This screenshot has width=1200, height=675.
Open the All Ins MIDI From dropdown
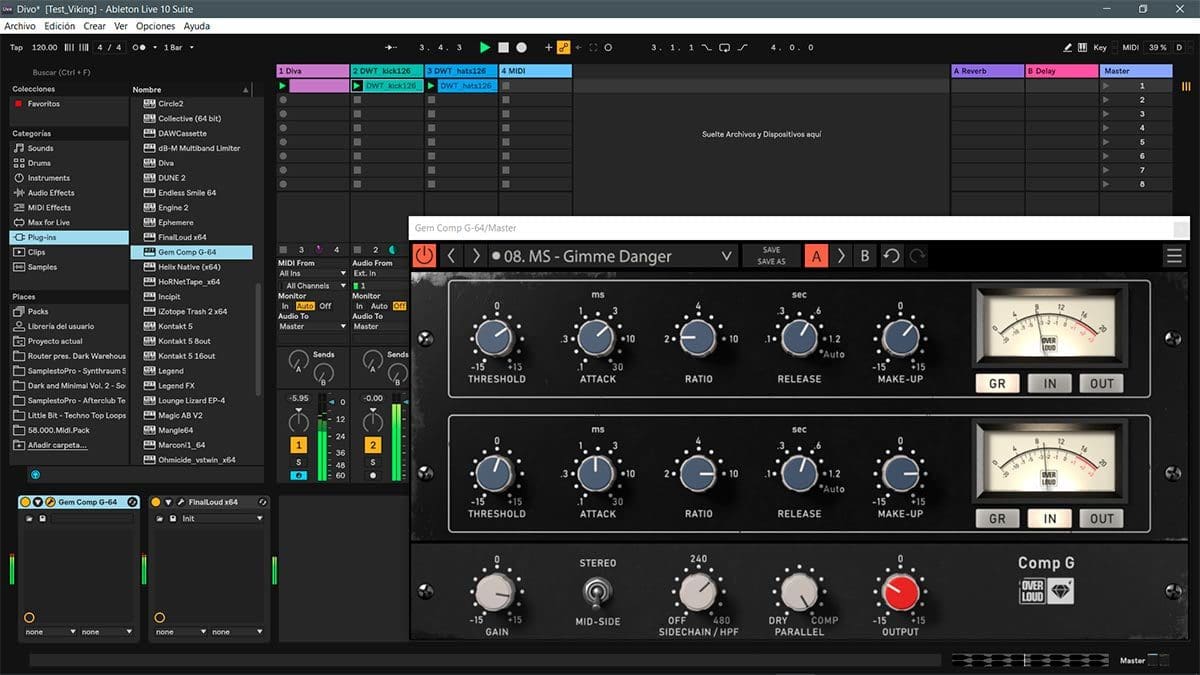coord(312,273)
